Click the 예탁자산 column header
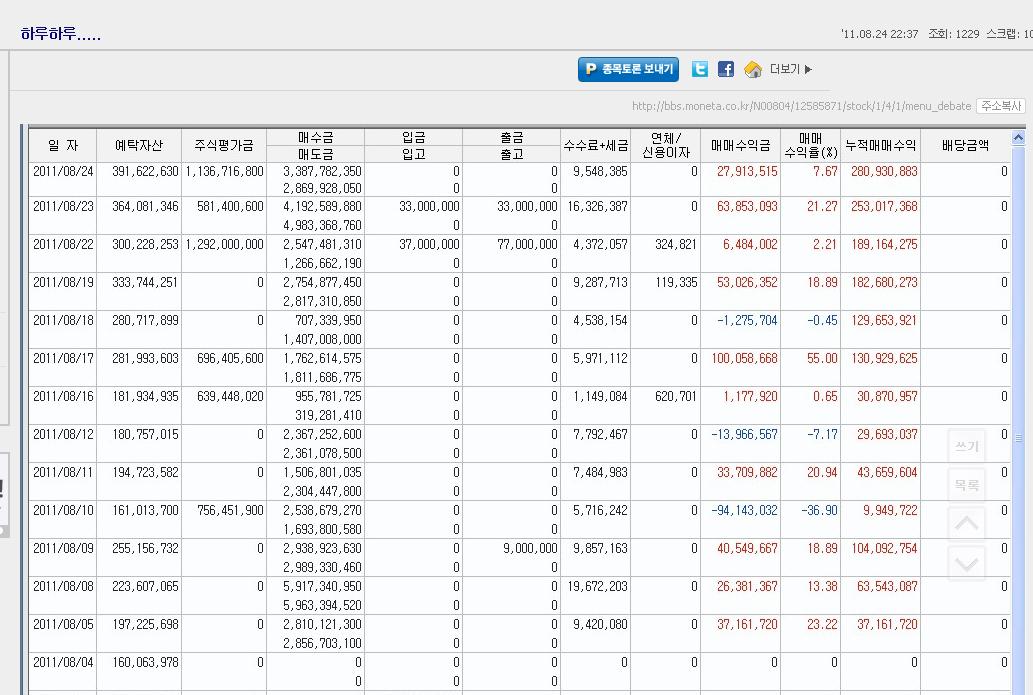The height and width of the screenshot is (695, 1033). pos(138,145)
